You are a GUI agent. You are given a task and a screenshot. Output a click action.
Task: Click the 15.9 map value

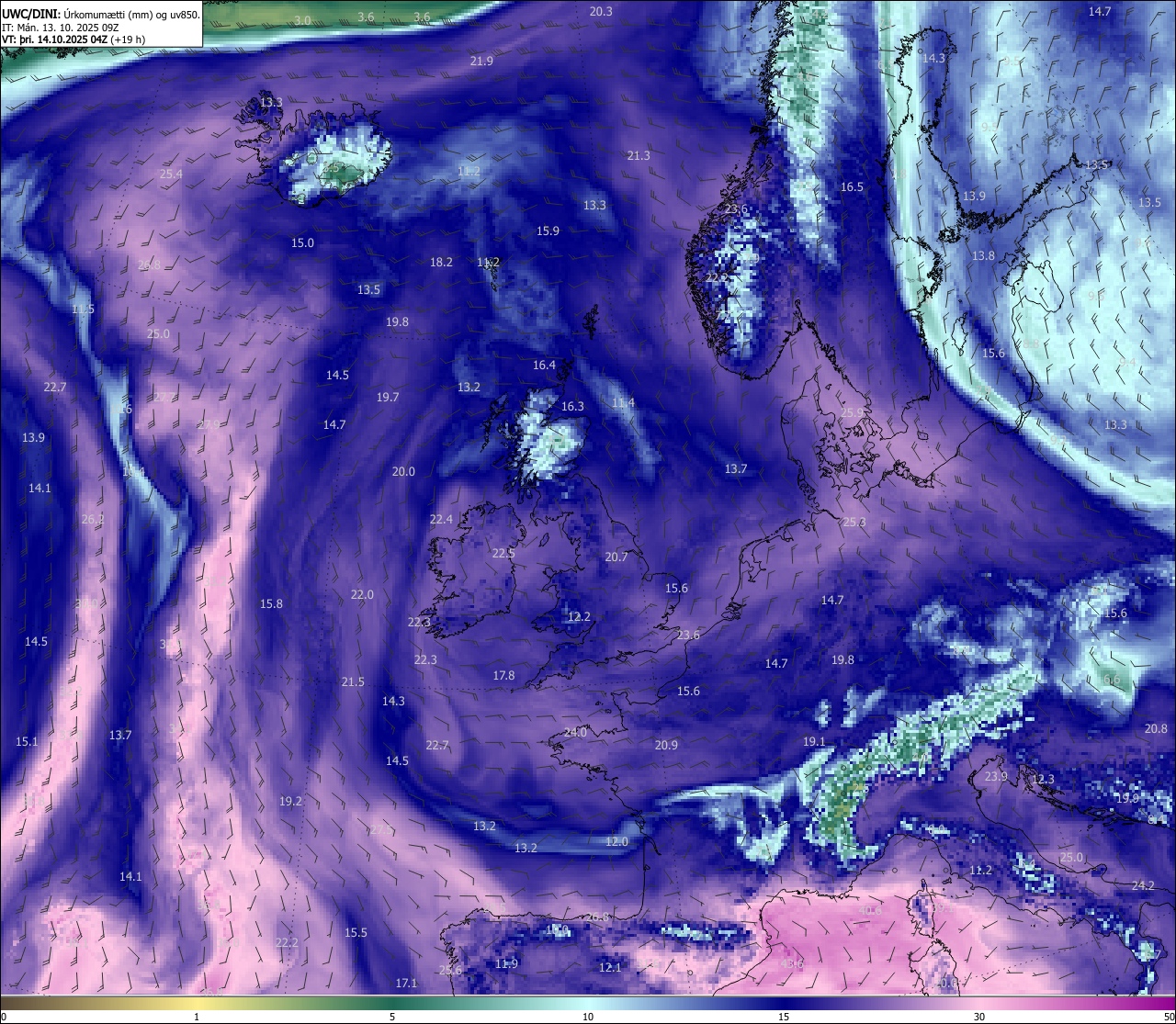(548, 231)
